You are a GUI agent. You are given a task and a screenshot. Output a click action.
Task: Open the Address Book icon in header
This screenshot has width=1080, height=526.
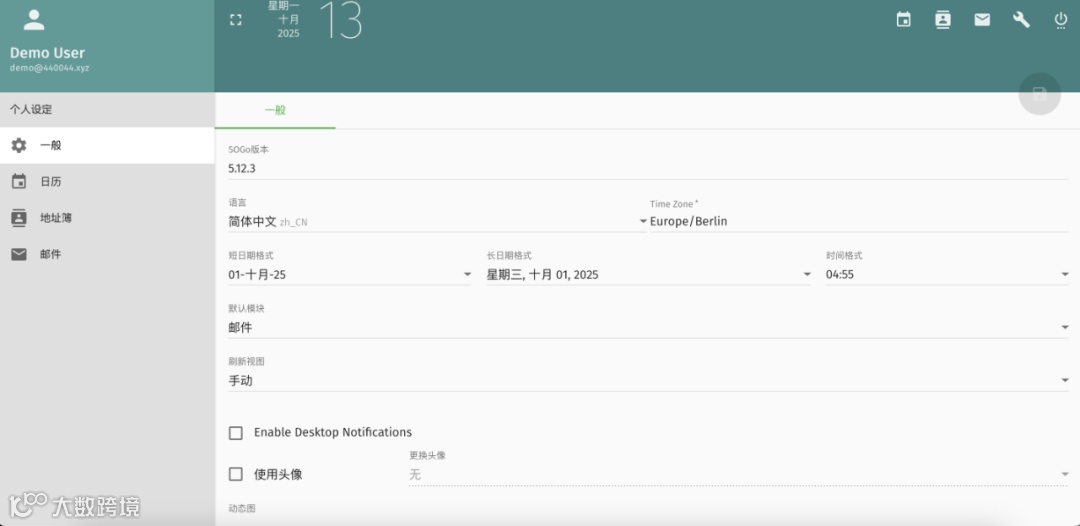942,20
